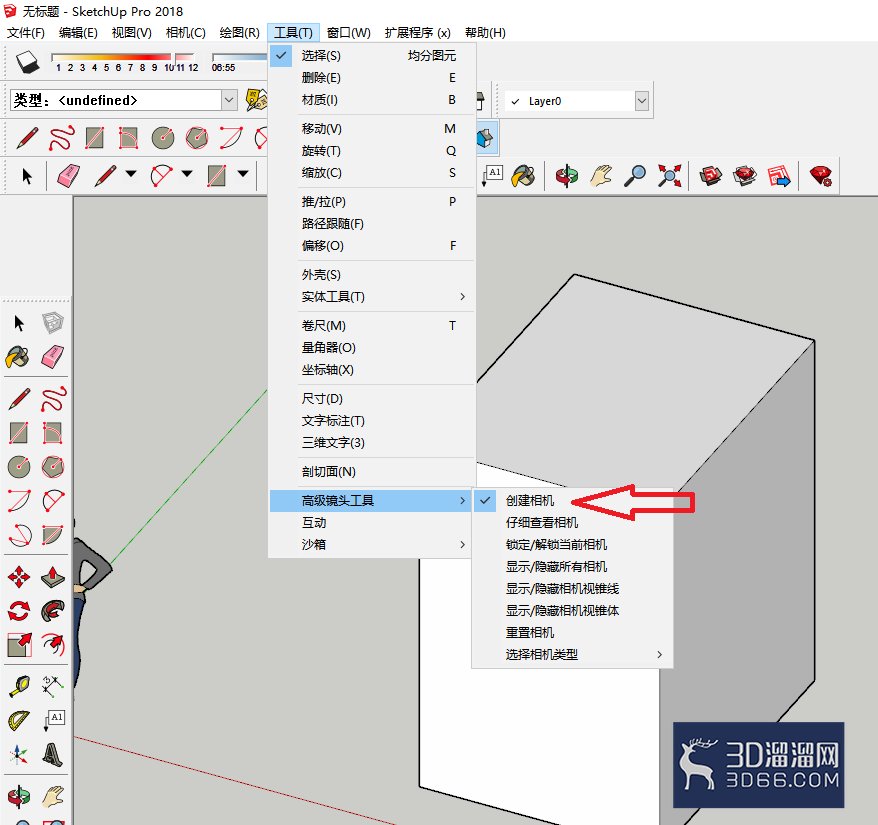The height and width of the screenshot is (825, 878).
Task: Activate the Tape Measure tool in left toolbar
Action: pyautogui.click(x=18, y=686)
